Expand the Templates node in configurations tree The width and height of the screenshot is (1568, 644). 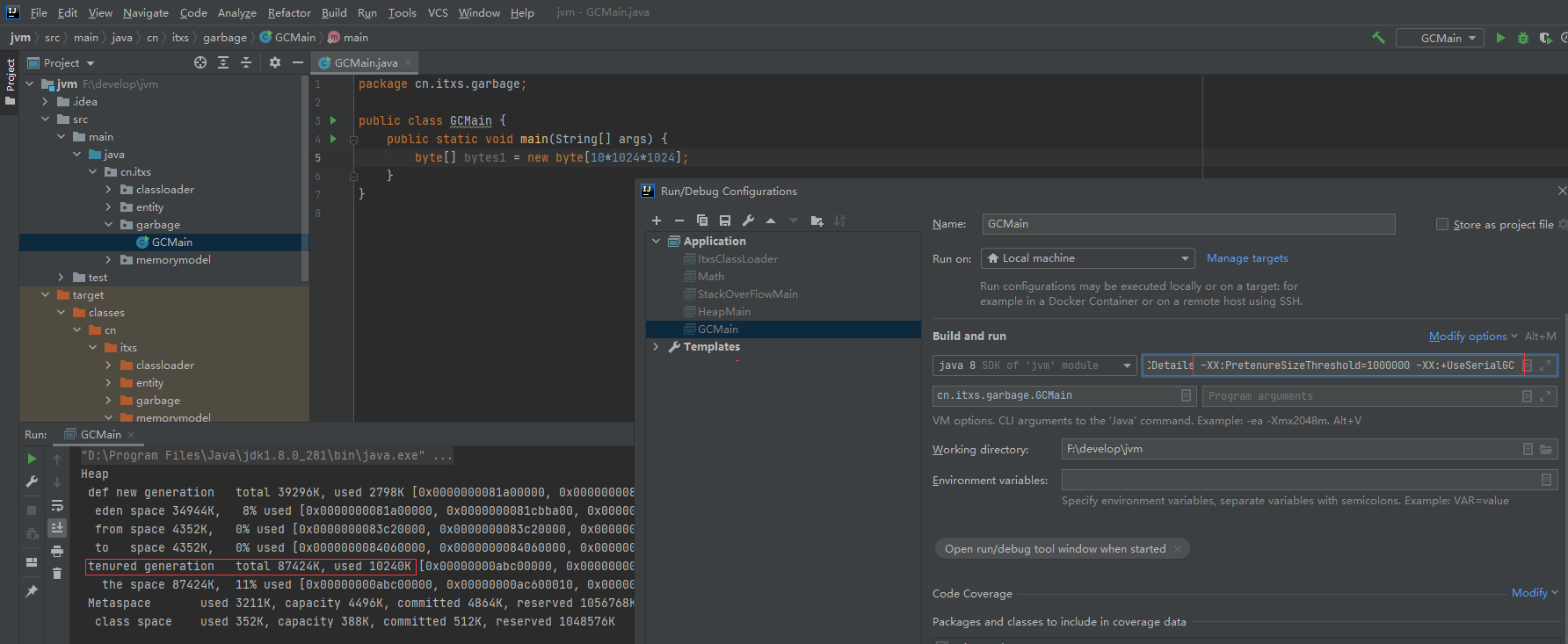pos(656,346)
